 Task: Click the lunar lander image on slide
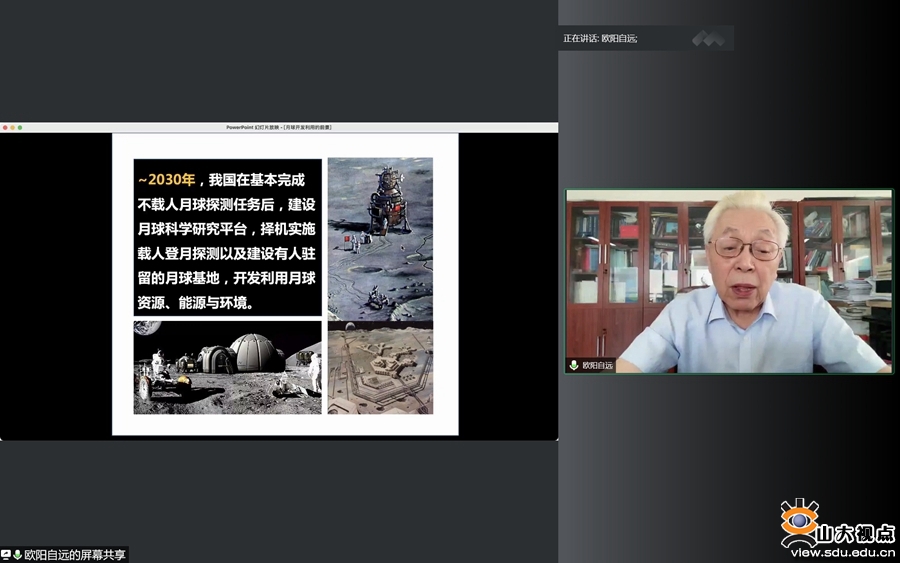click(380, 238)
